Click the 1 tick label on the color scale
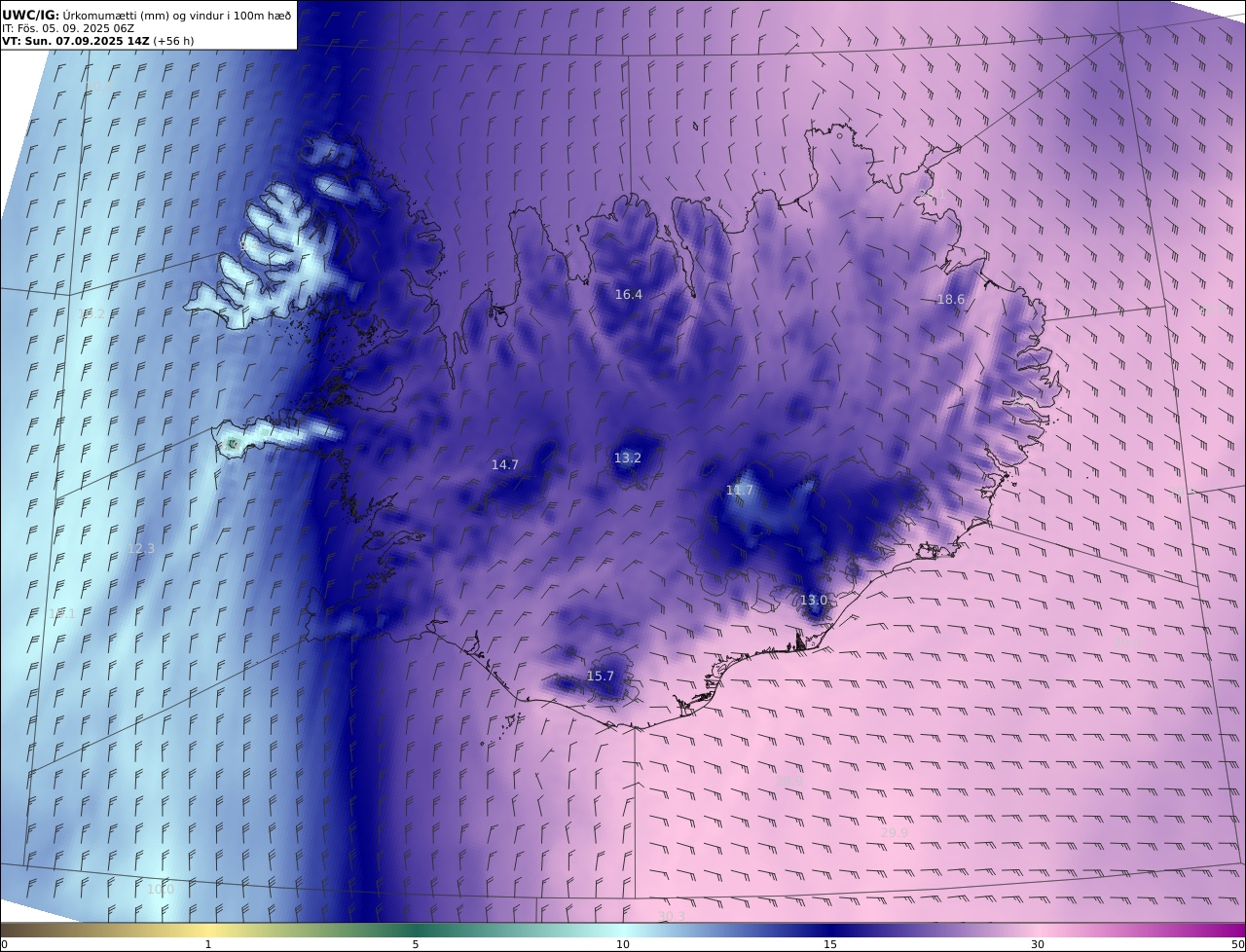Viewport: 1246px width, 952px height. point(207,944)
